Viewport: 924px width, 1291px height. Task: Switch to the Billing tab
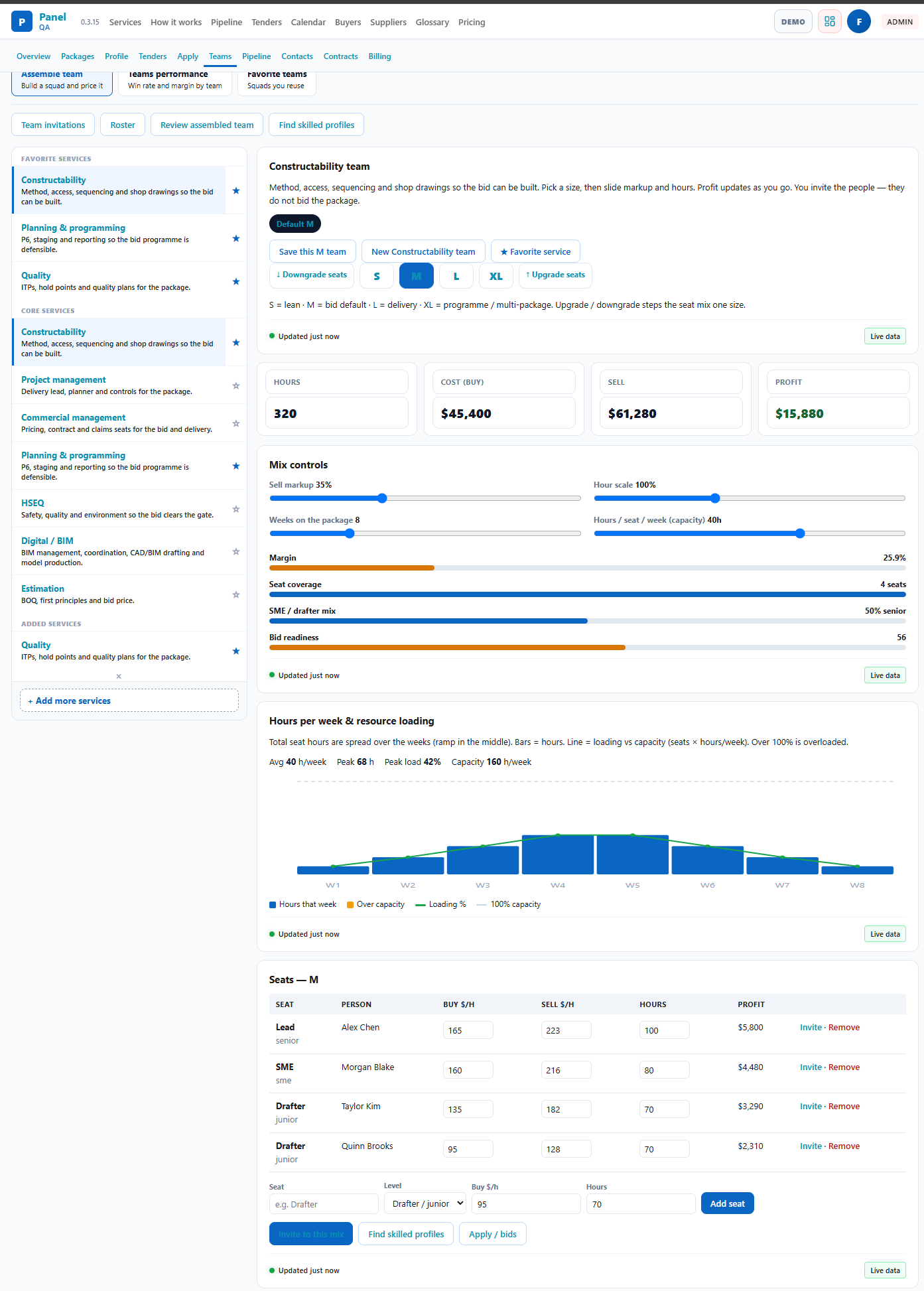coord(379,56)
